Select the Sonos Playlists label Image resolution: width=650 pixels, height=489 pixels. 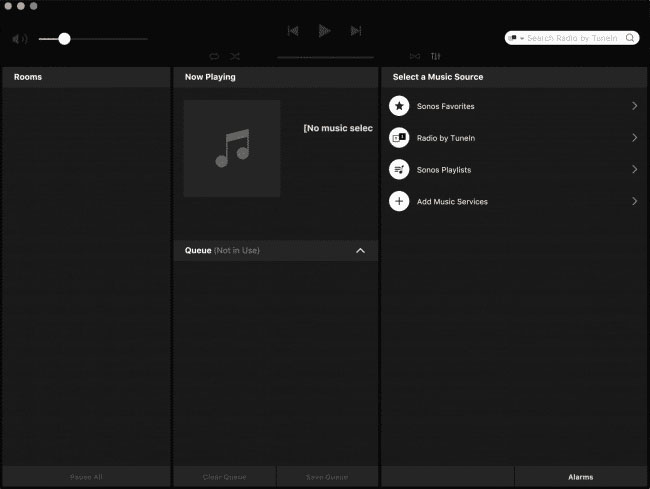443,170
